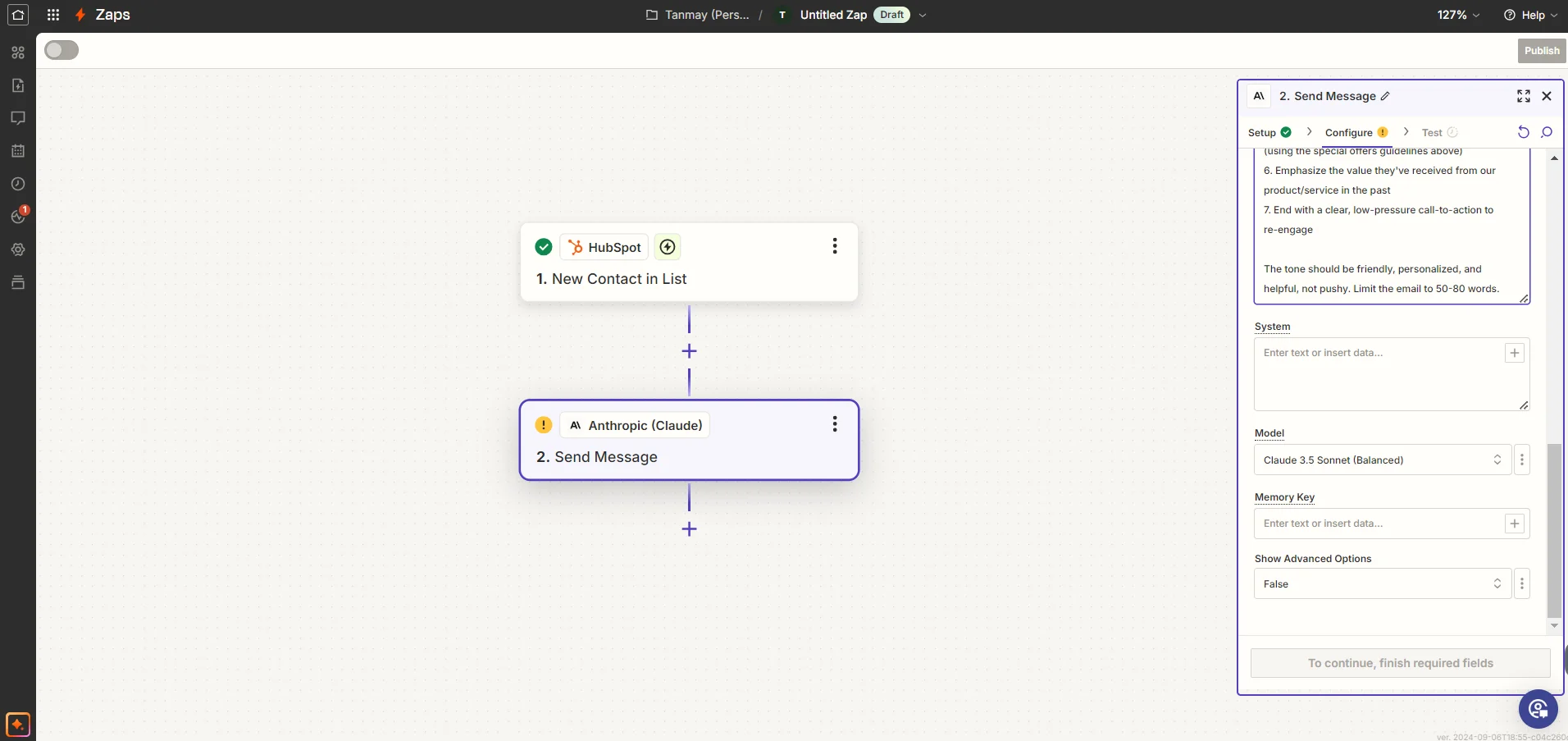The width and height of the screenshot is (1568, 741).
Task: Click the Publish button
Action: pyautogui.click(x=1542, y=50)
